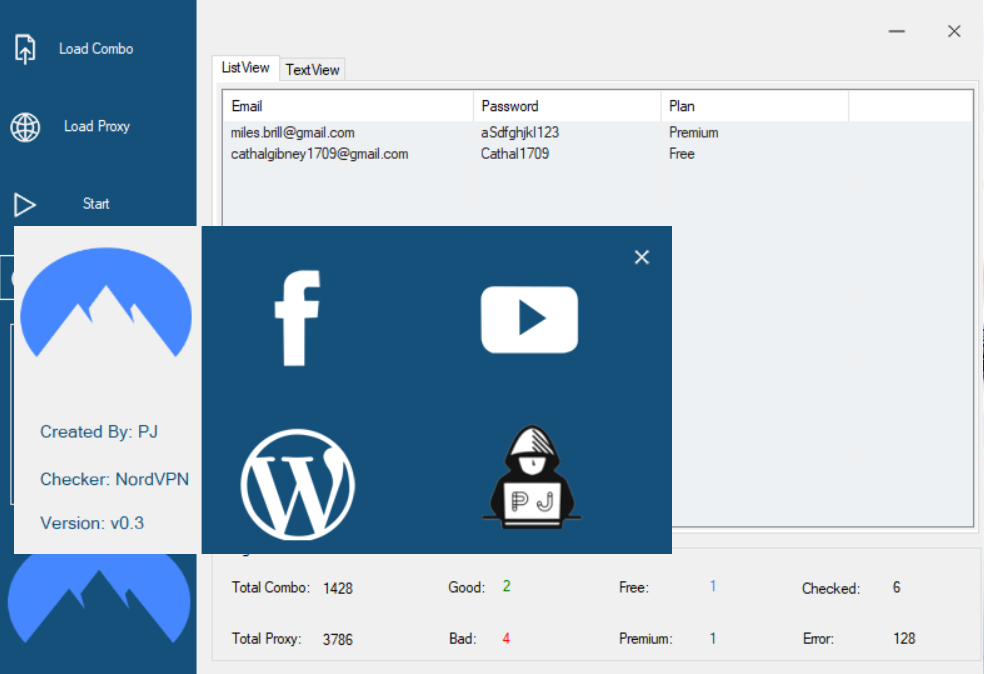Click the Cathal1709 password cell
Viewport: 984px width, 674px height.
(x=515, y=154)
